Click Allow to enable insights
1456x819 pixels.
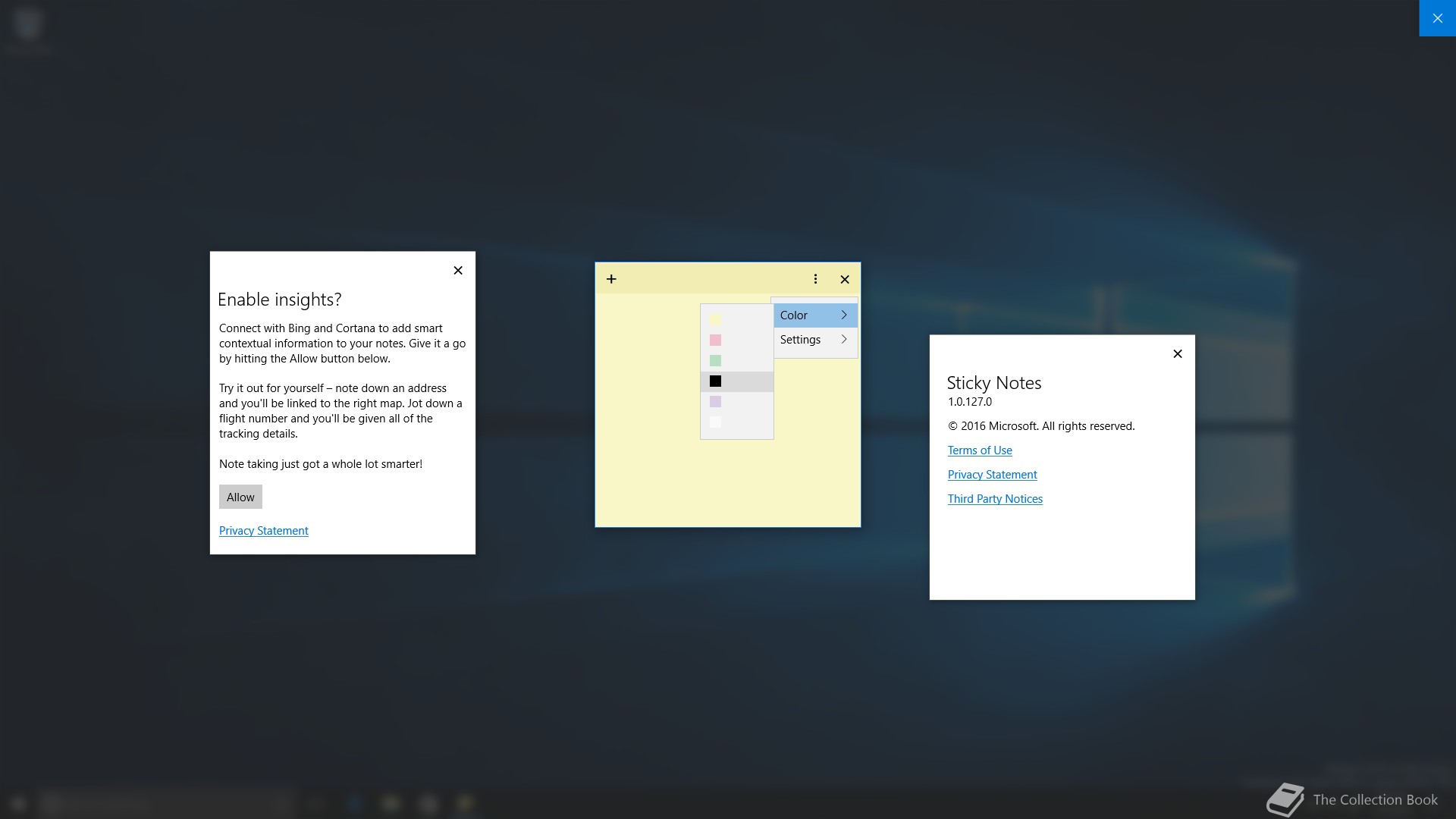[x=240, y=497]
